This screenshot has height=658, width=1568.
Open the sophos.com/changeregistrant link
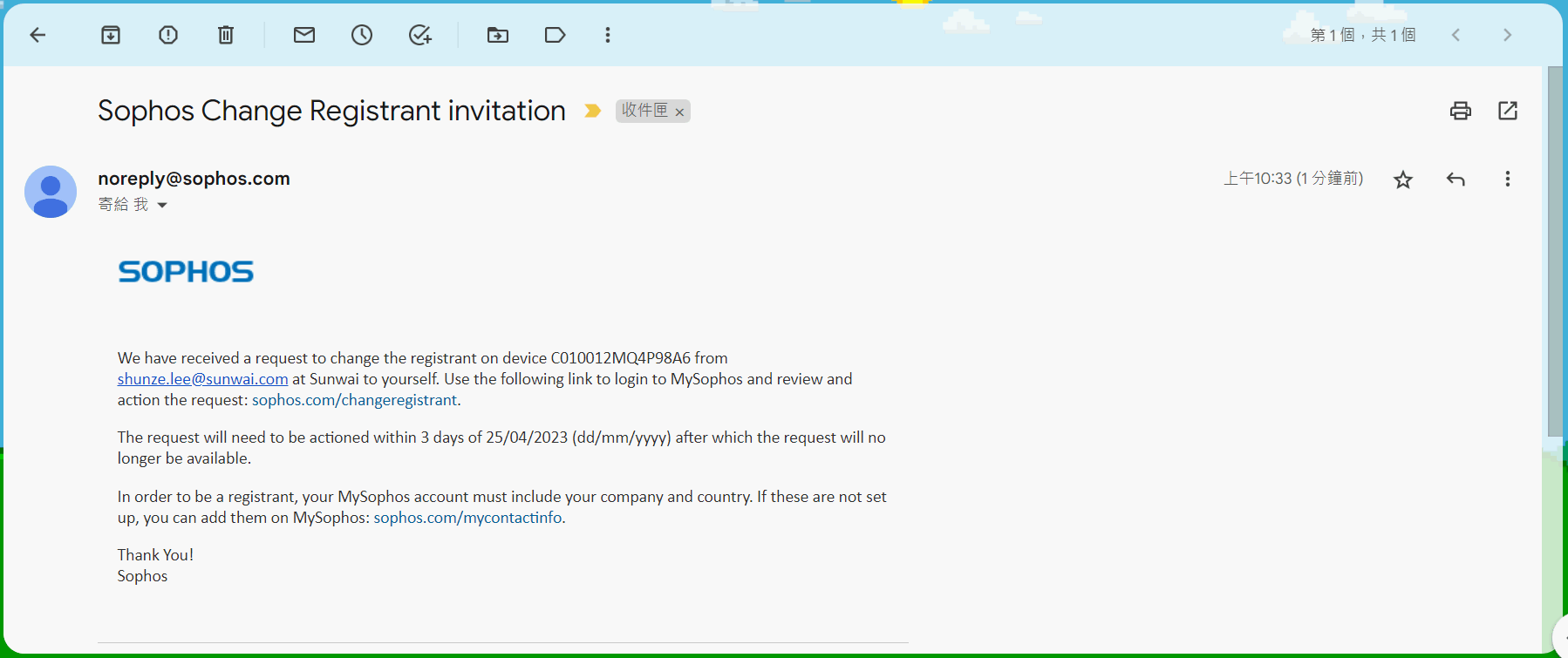354,400
